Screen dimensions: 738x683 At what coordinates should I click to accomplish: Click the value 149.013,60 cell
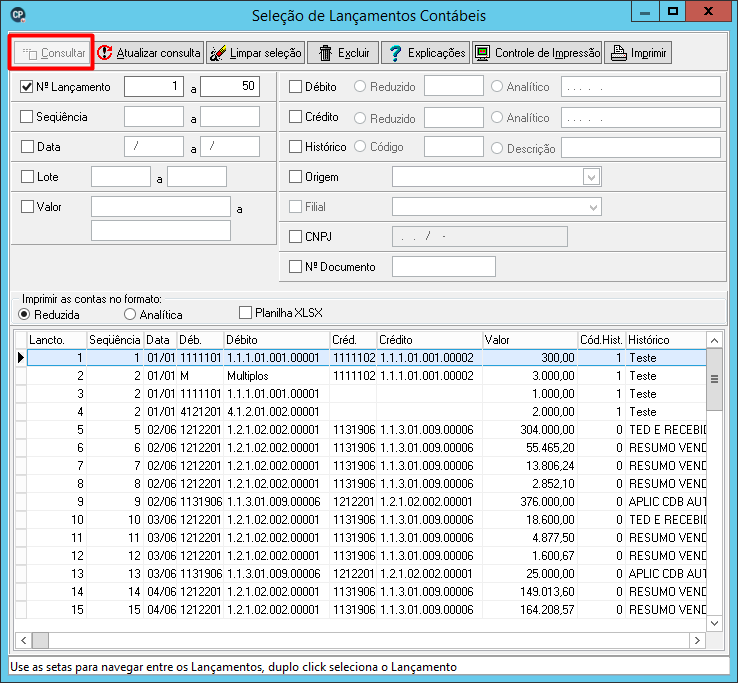point(530,592)
